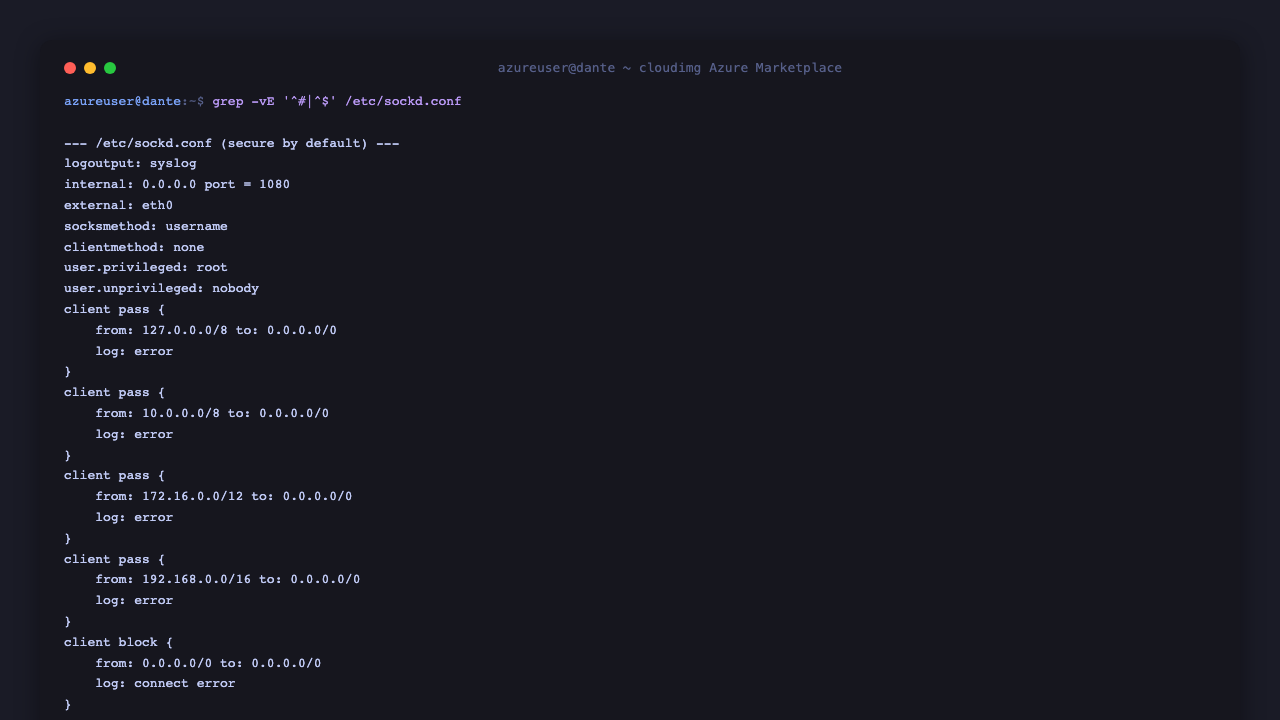Click the 'log: connect error' line
Viewport: 1280px width, 720px height.
pyautogui.click(x=165, y=683)
